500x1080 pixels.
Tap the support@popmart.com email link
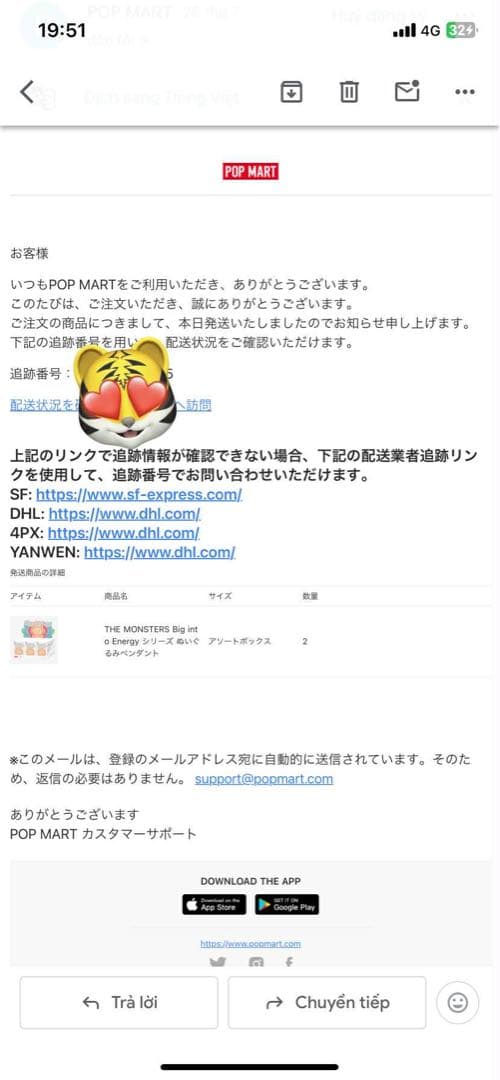click(x=264, y=779)
